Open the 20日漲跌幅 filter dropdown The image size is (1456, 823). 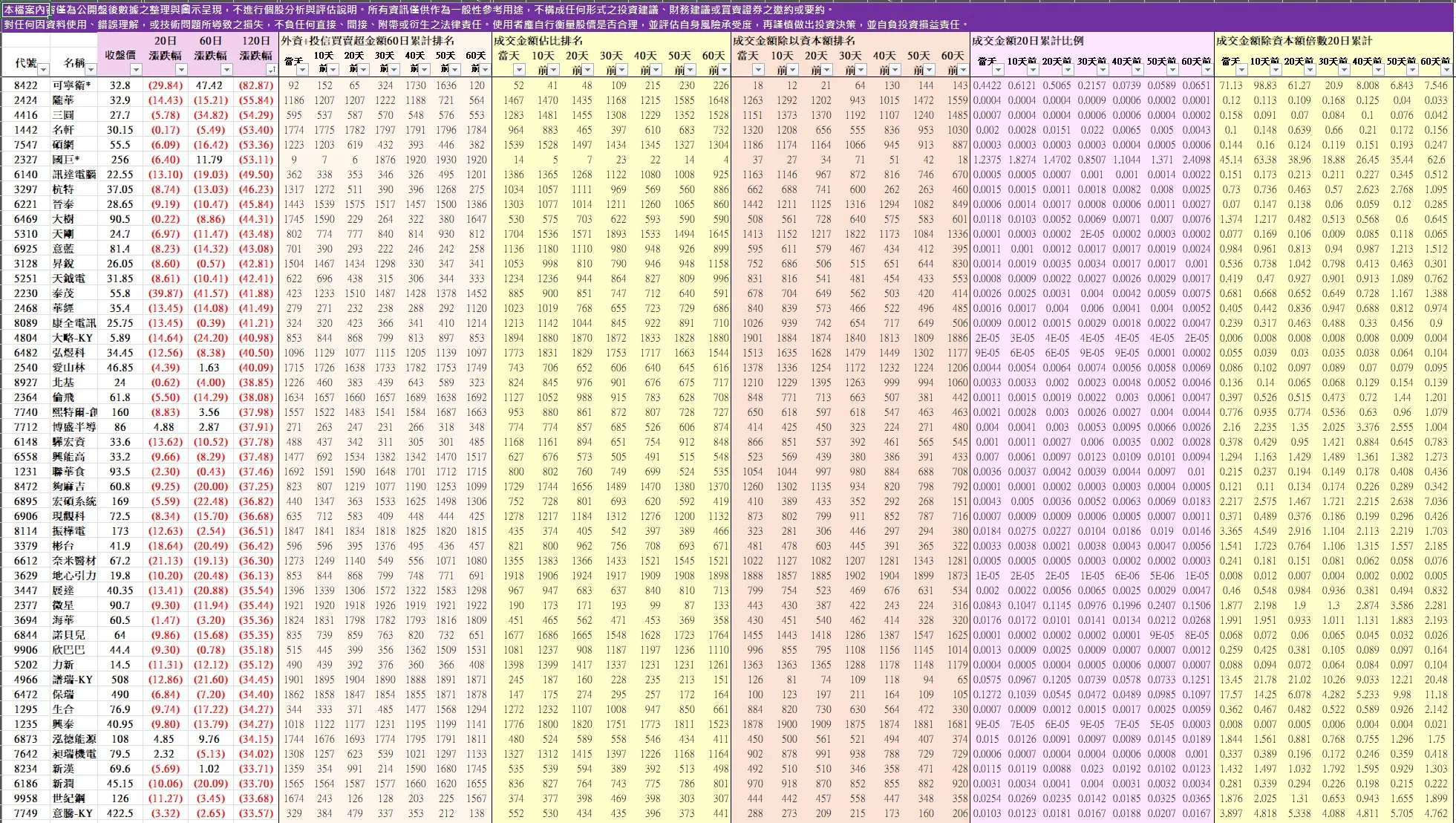pyautogui.click(x=181, y=69)
